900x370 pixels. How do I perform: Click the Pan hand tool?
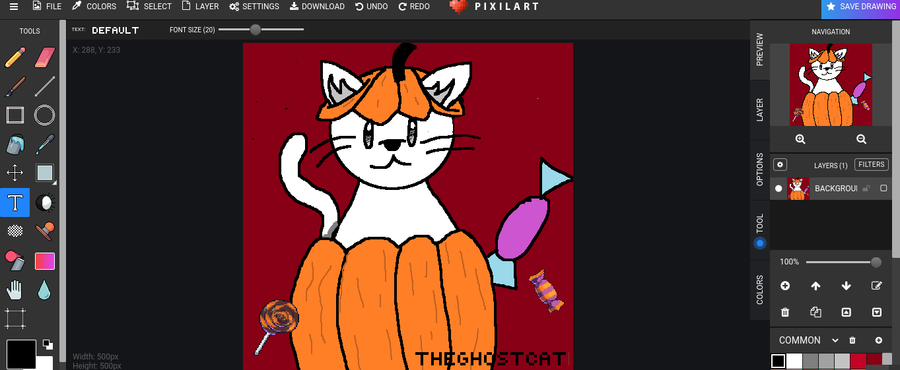tap(15, 290)
